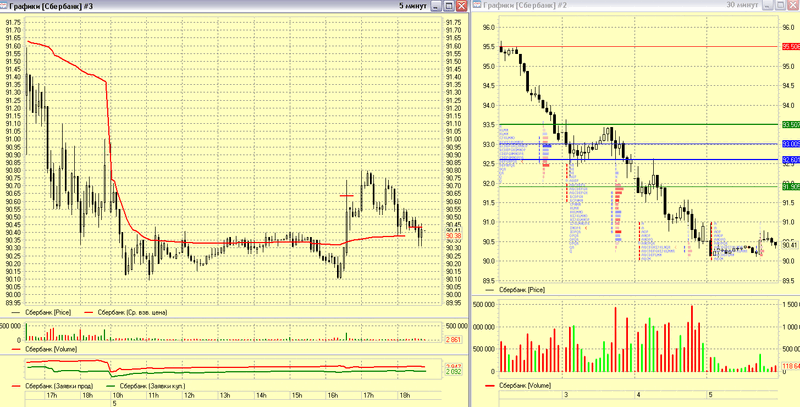Click the 90.41 last price label

[790, 245]
